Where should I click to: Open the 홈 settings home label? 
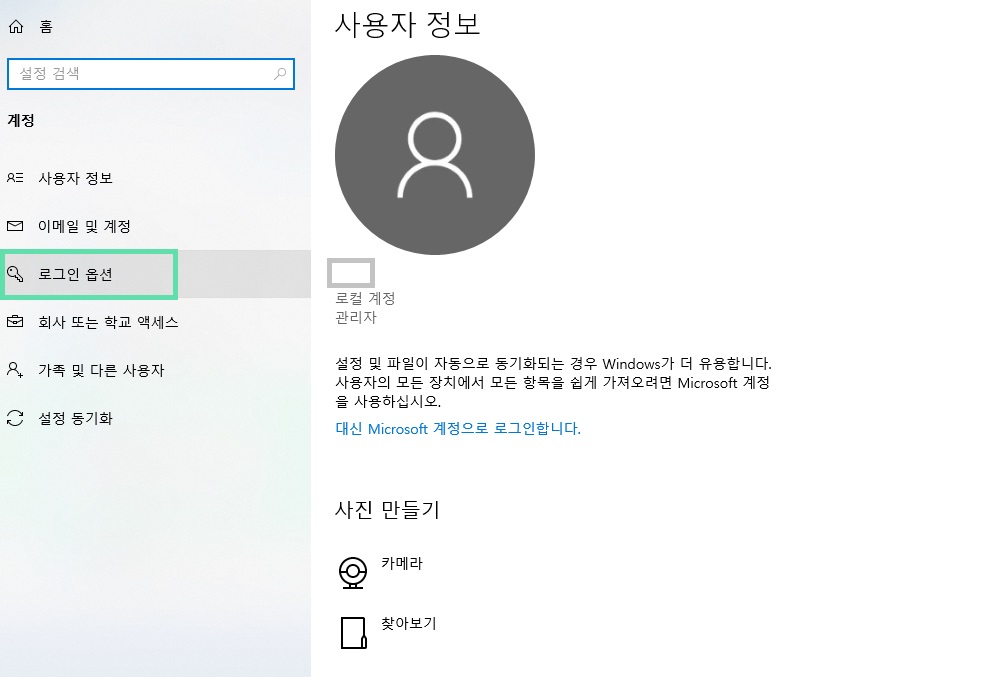pyautogui.click(x=46, y=26)
